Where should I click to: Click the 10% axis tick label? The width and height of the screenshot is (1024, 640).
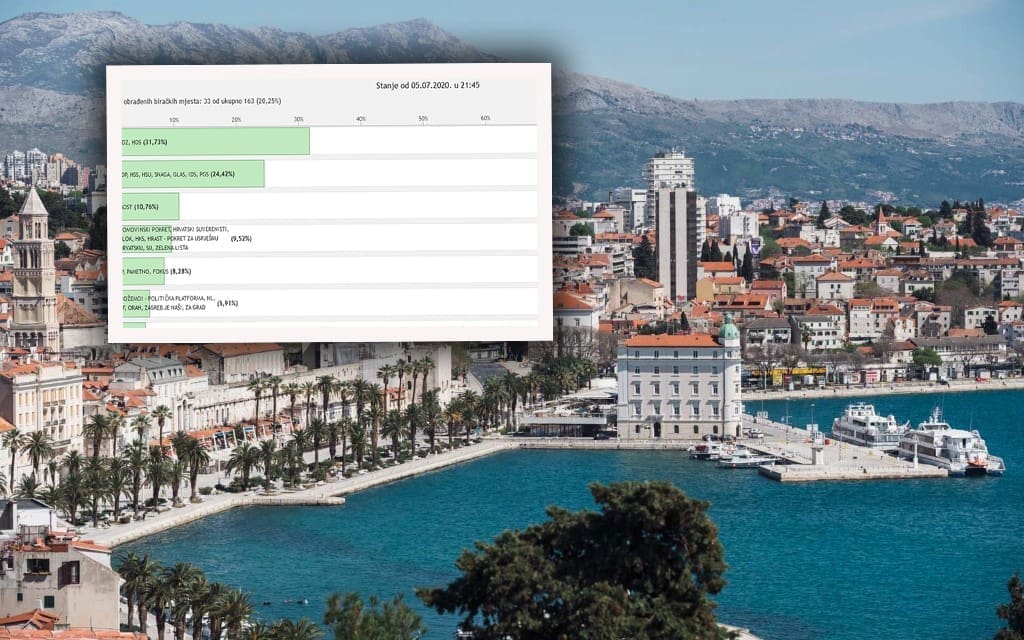tap(174, 120)
